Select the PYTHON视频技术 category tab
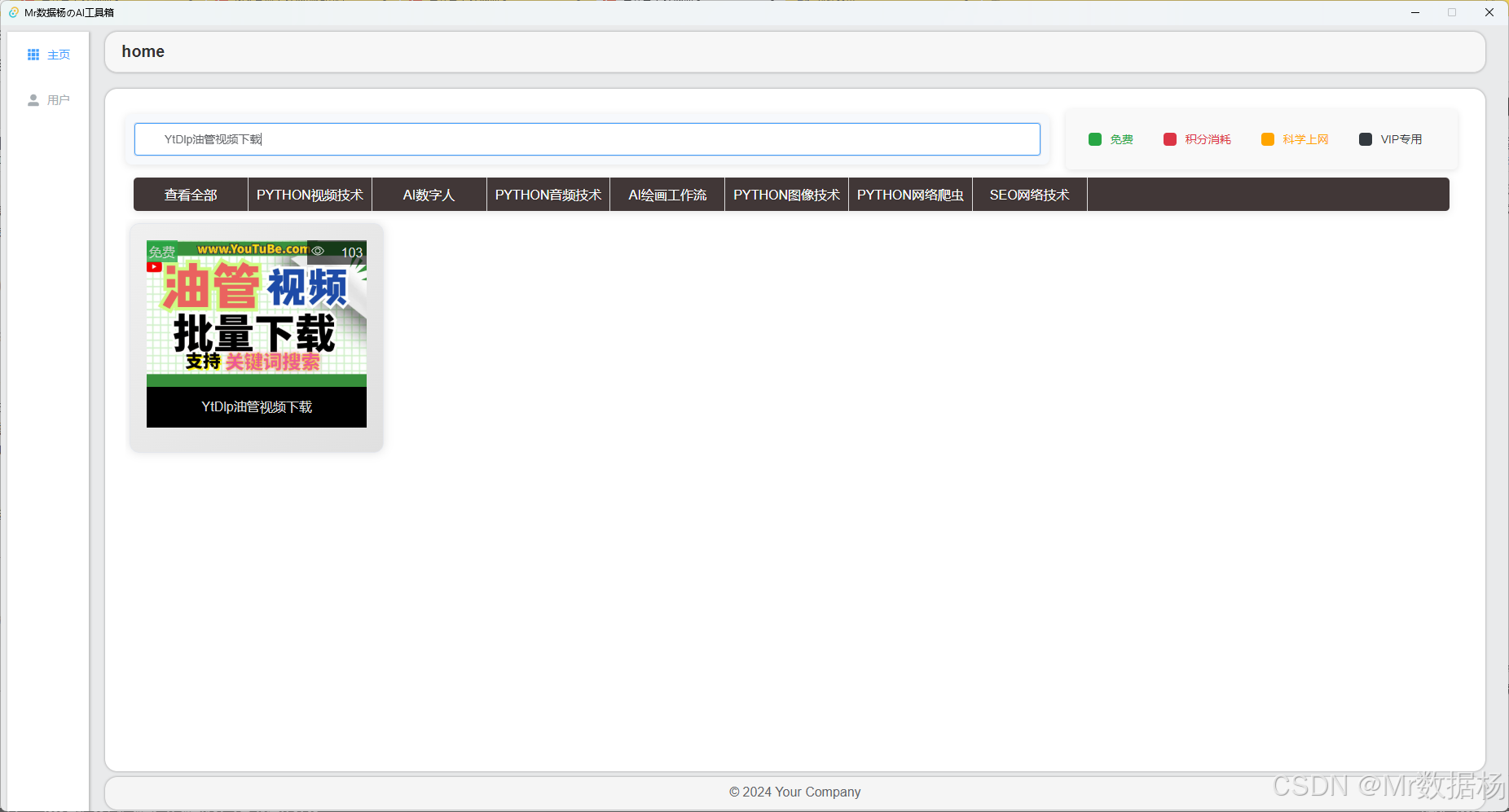1509x812 pixels. (310, 195)
